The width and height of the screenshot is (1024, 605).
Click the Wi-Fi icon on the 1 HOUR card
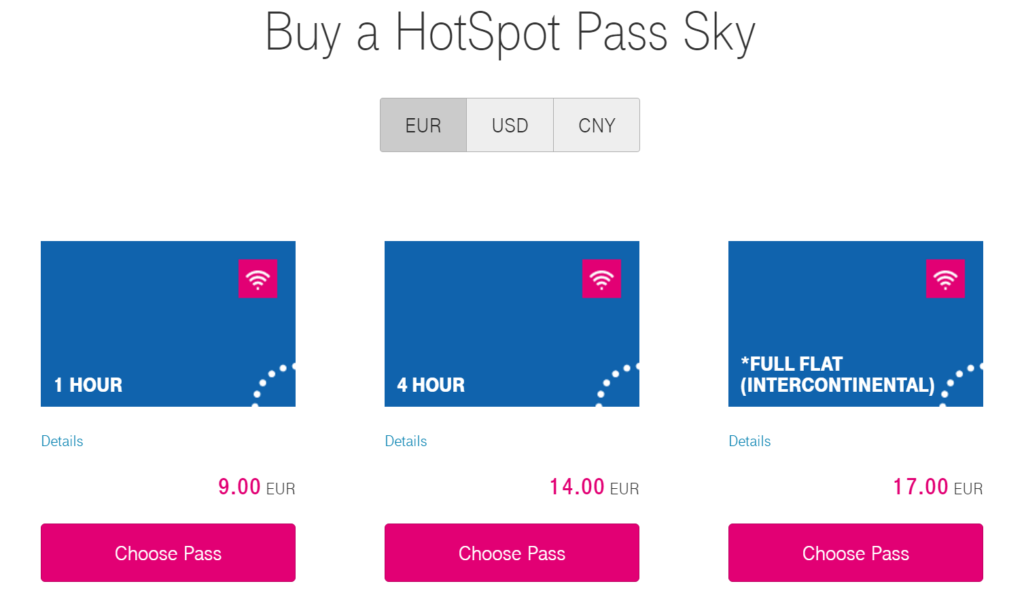257,278
